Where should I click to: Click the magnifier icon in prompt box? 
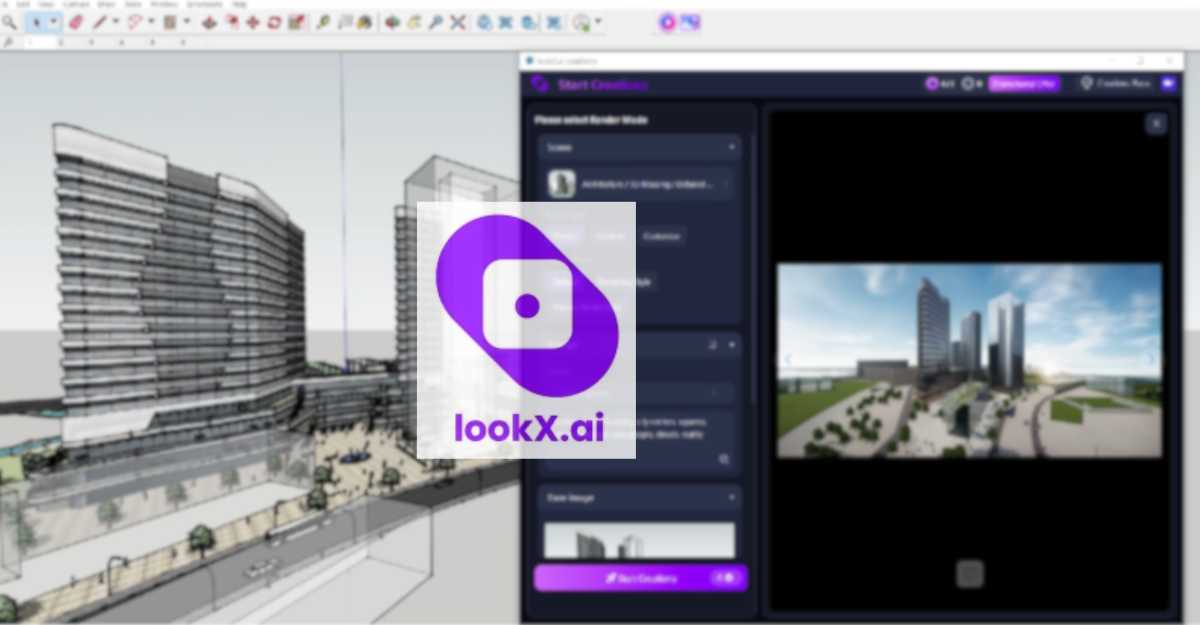[723, 460]
